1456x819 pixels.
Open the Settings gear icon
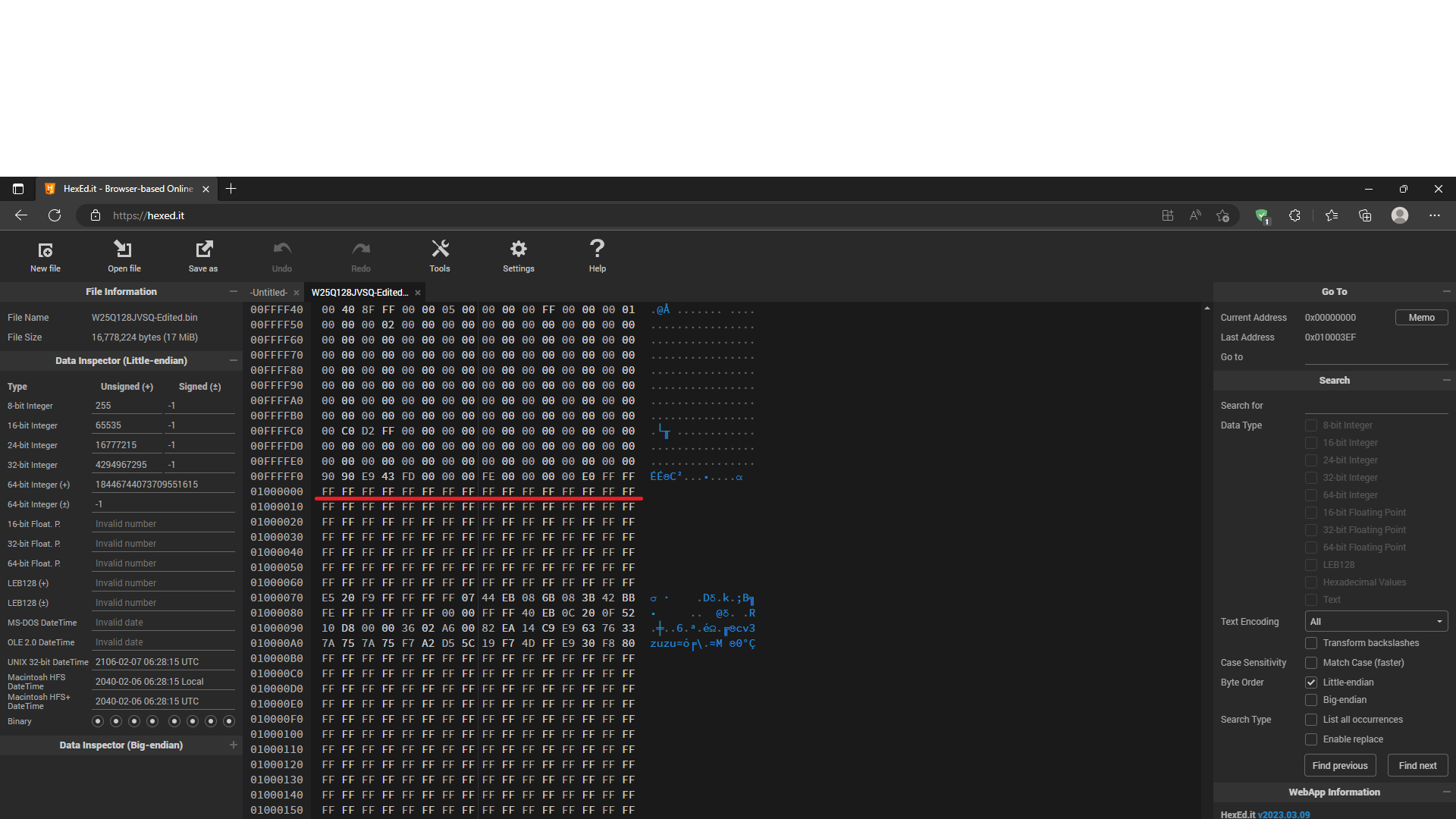pyautogui.click(x=519, y=256)
